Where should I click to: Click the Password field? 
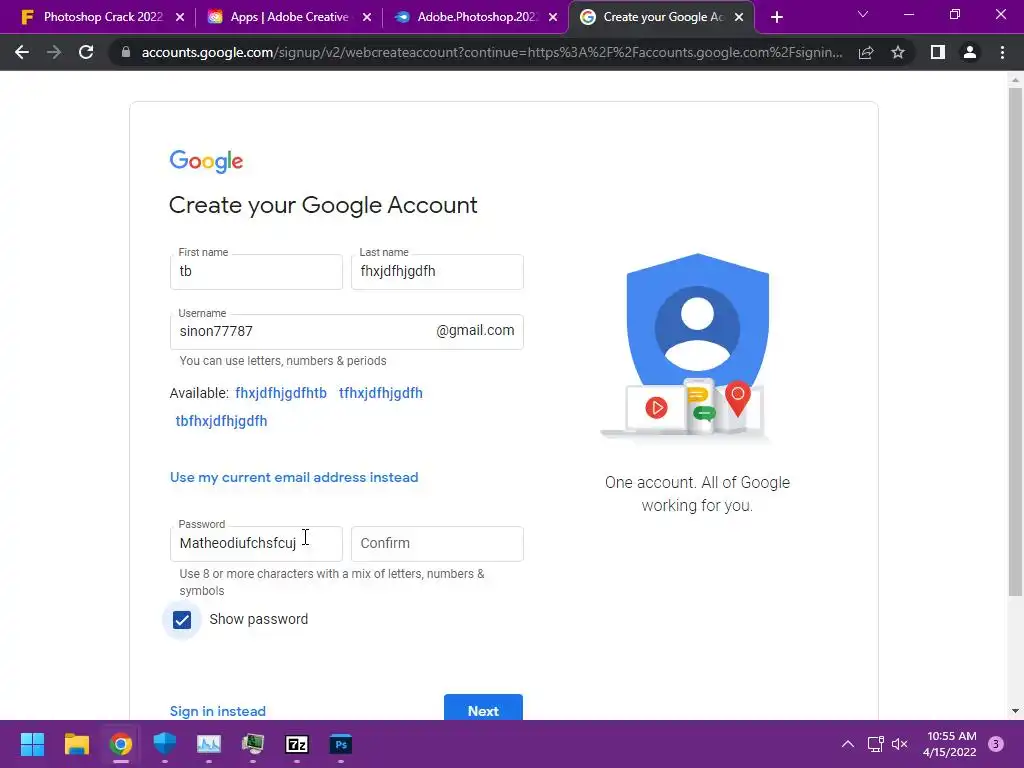point(256,543)
